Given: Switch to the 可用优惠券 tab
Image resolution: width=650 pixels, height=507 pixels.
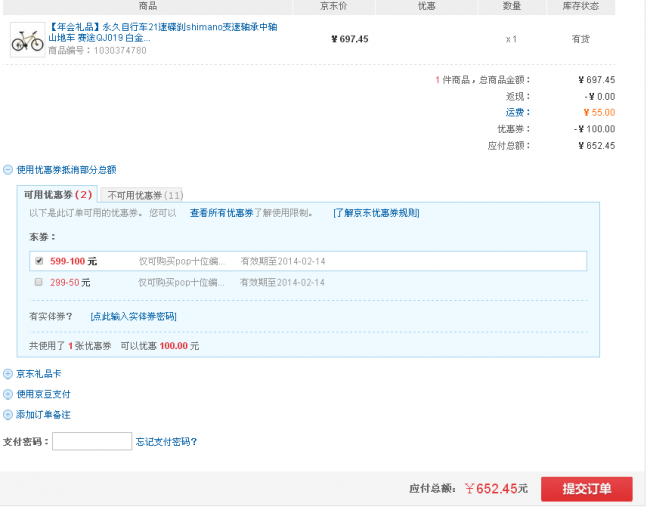Looking at the screenshot, I should click(57, 195).
